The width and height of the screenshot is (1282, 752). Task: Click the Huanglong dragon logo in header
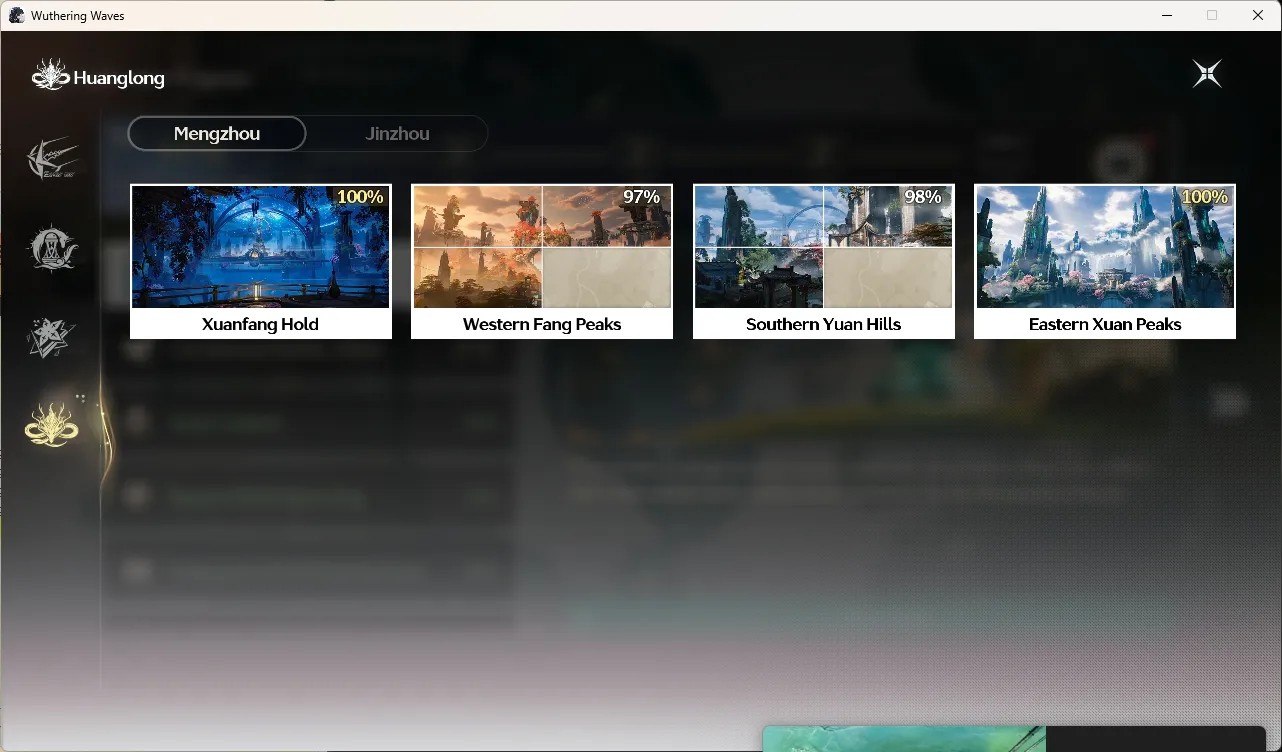pyautogui.click(x=49, y=76)
